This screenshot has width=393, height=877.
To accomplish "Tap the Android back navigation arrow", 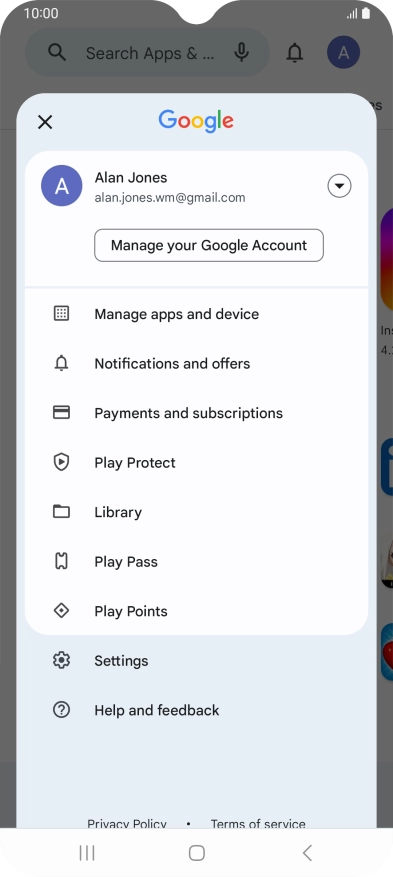I will 306,852.
